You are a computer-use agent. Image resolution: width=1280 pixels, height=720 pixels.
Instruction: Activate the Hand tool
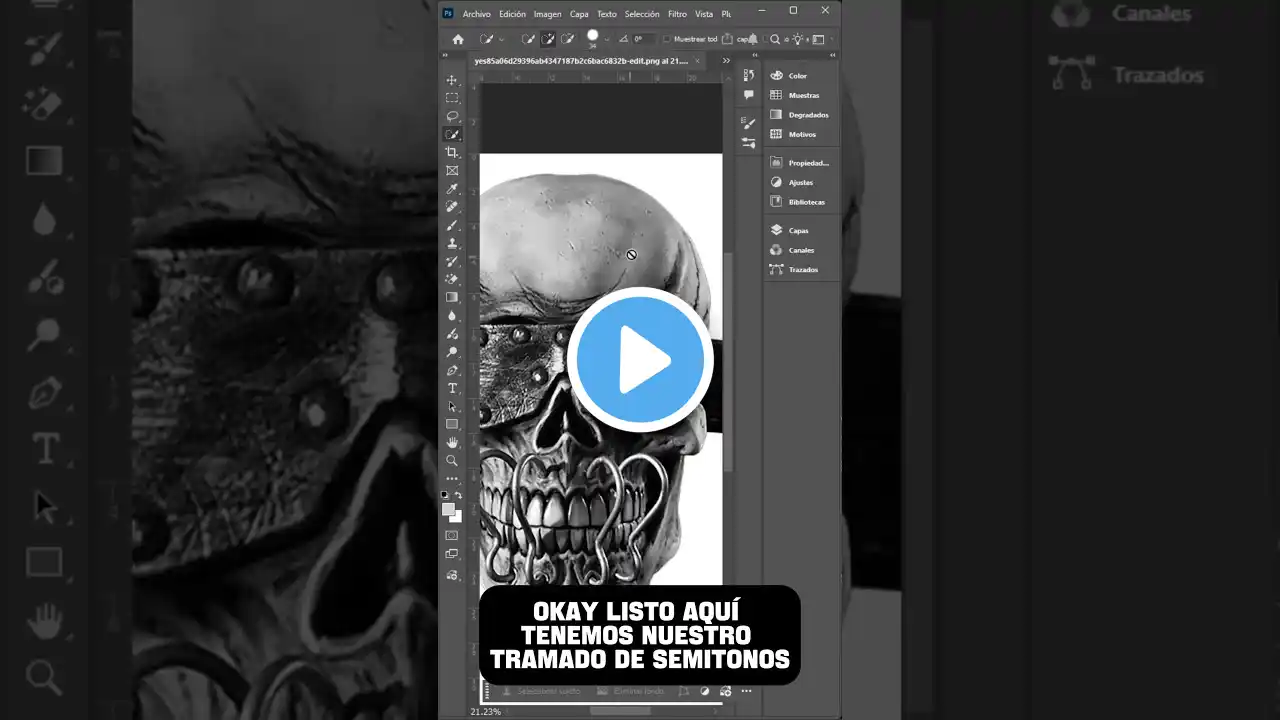tap(452, 442)
